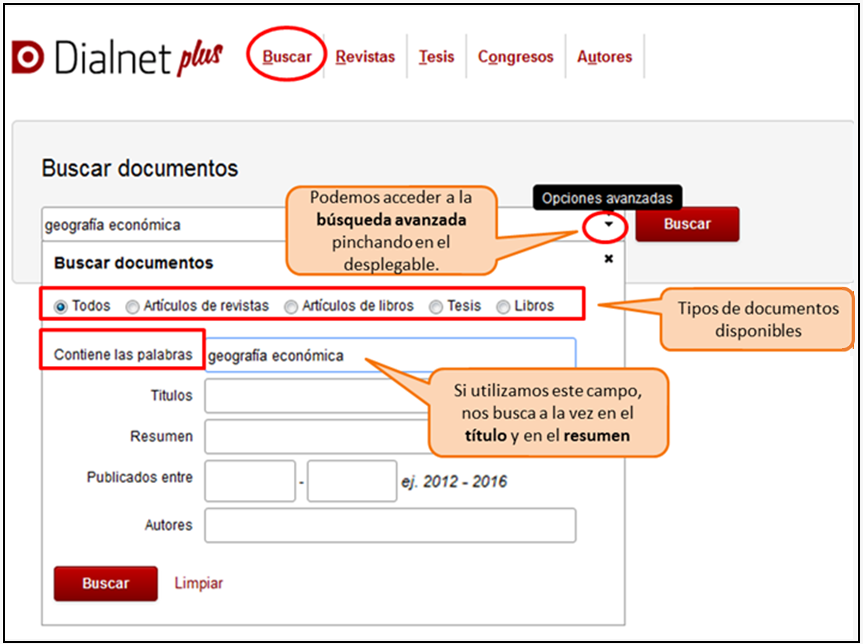
Task: Click the Títulos input field
Action: pyautogui.click(x=310, y=396)
